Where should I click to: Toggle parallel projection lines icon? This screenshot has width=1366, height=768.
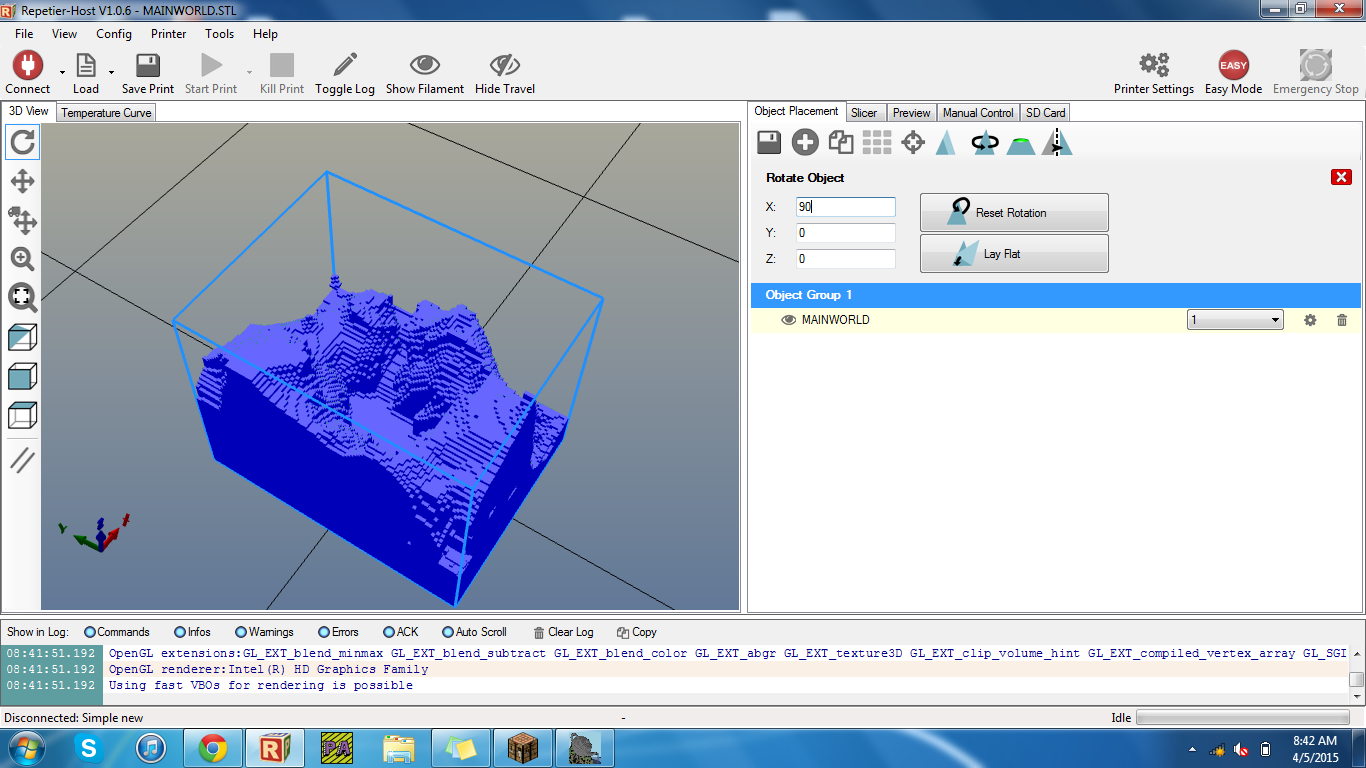22,460
